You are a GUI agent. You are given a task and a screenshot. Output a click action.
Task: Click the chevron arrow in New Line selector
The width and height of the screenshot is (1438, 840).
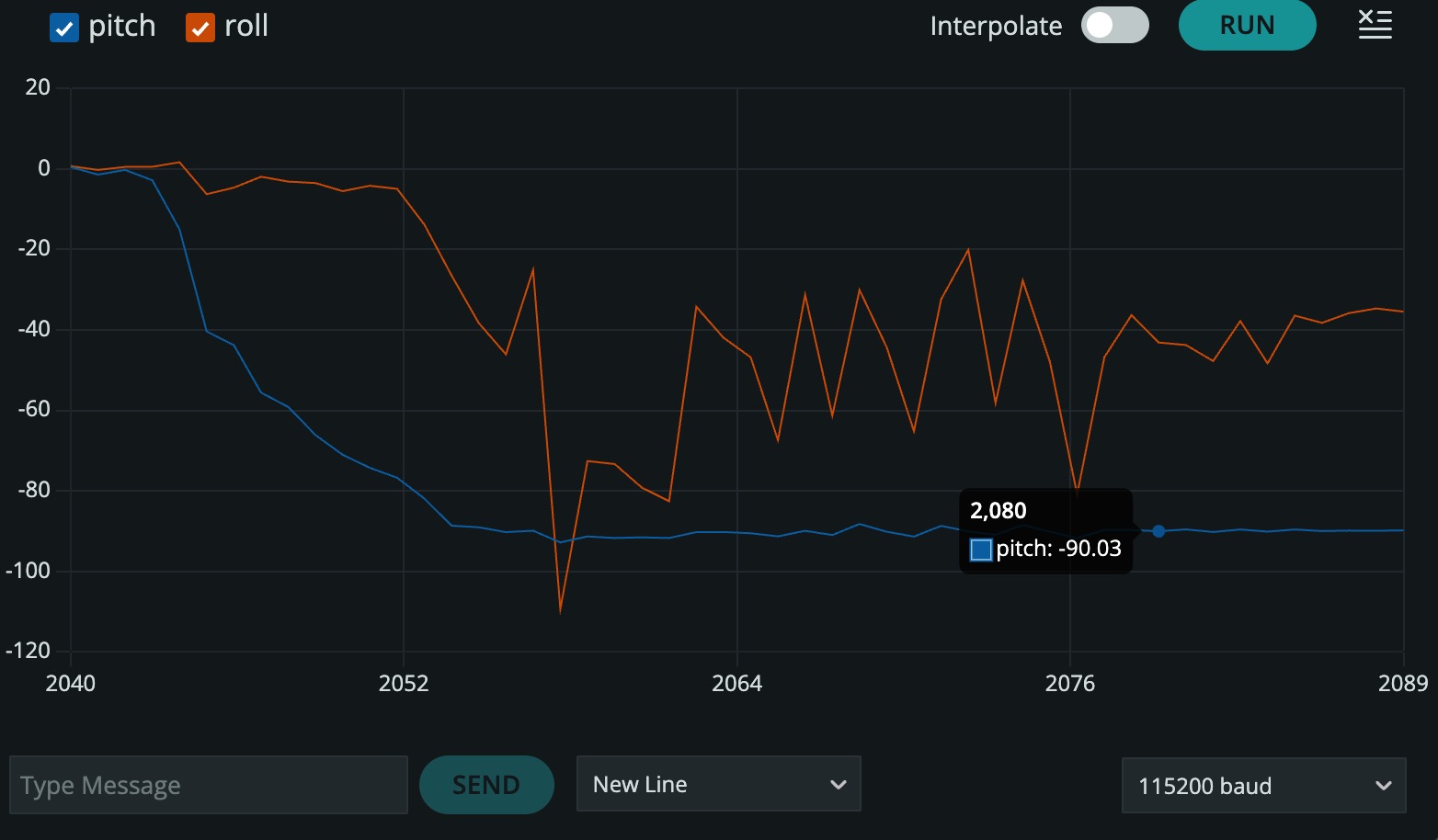pos(838,785)
